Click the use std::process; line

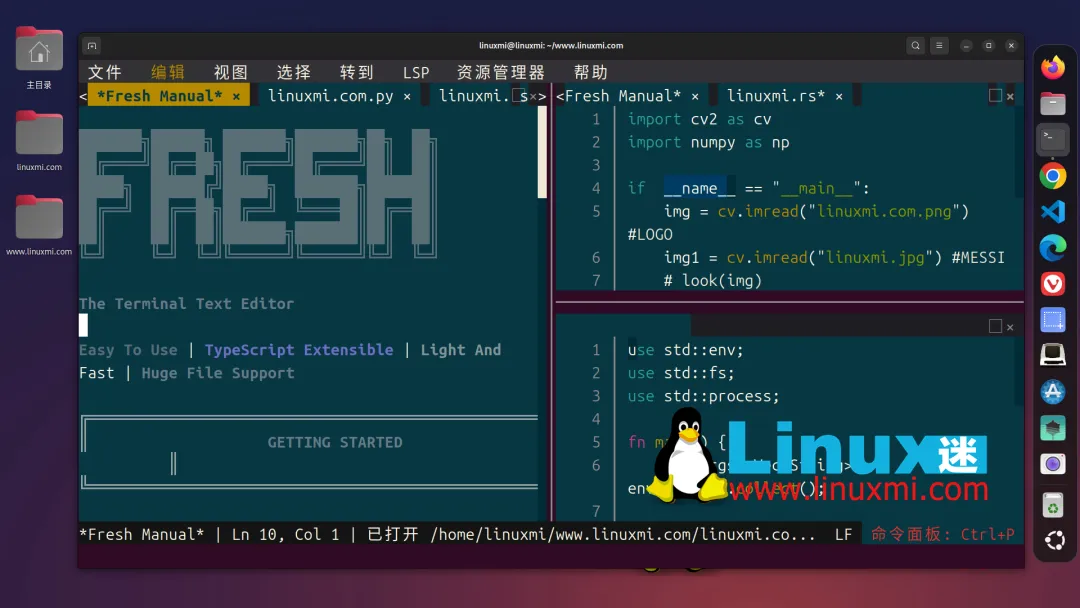(x=703, y=396)
